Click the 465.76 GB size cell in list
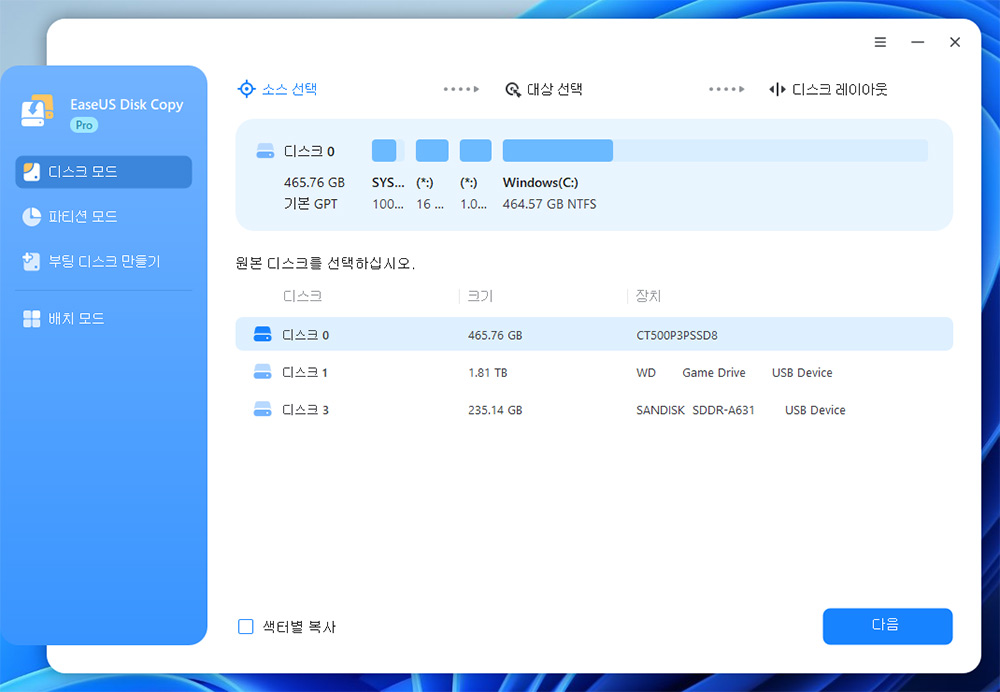This screenshot has height=692, width=1000. (495, 335)
